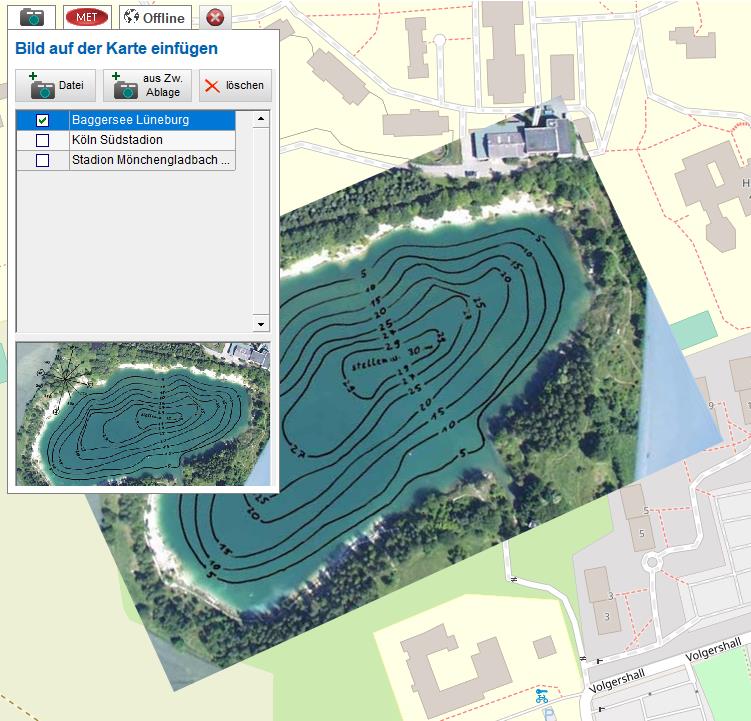
Task: Switch to the MET tab
Action: (87, 17)
